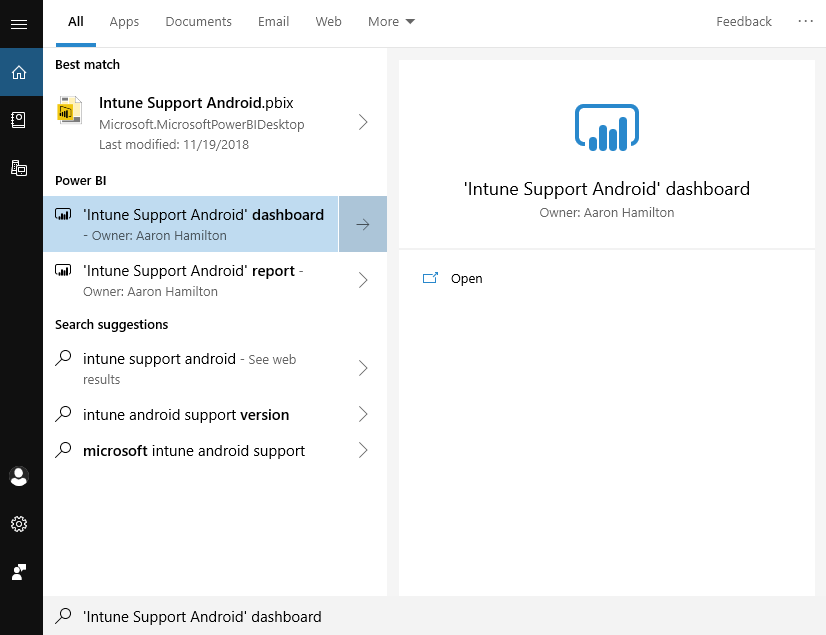
Task: Open the hamburger menu in sidebar
Action: pos(19,24)
